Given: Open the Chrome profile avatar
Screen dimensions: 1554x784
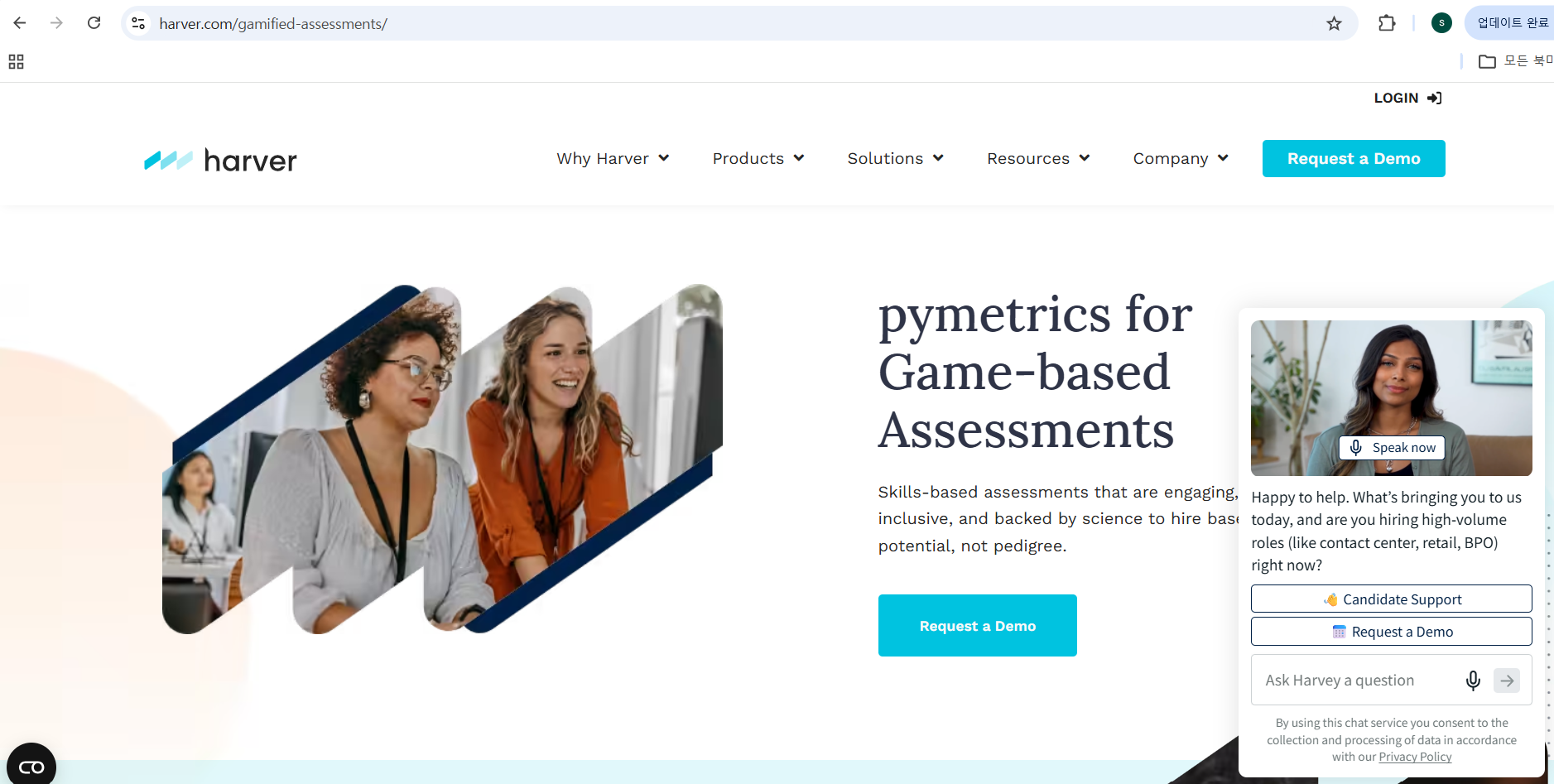Looking at the screenshot, I should (1441, 23).
